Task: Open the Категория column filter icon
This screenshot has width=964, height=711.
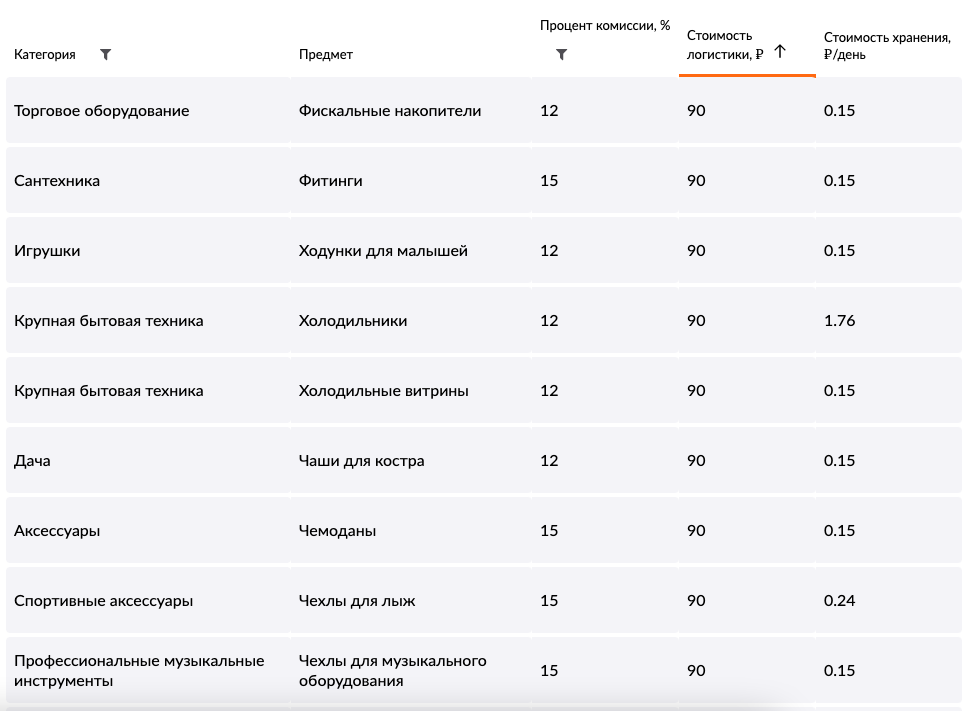Action: click(x=106, y=55)
